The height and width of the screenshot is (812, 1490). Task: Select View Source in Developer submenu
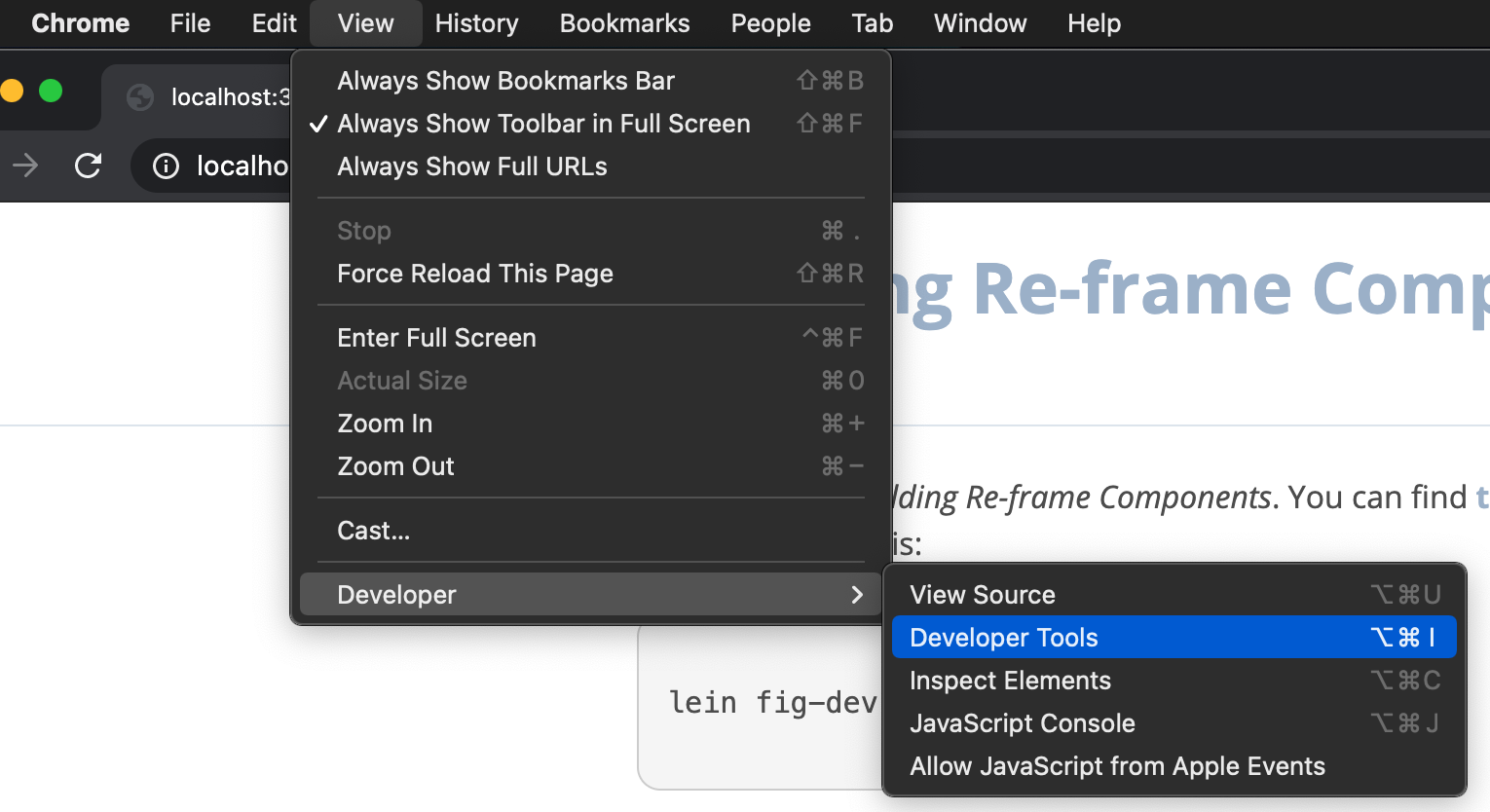click(x=982, y=595)
